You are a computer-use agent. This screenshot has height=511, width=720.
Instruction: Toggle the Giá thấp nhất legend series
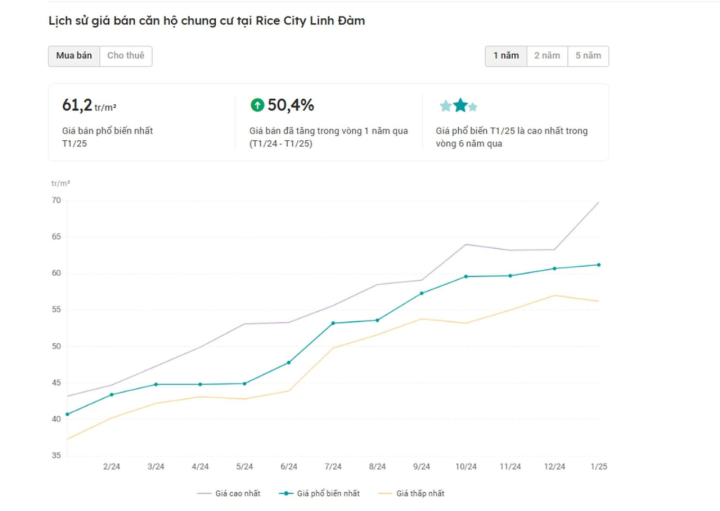point(412,493)
